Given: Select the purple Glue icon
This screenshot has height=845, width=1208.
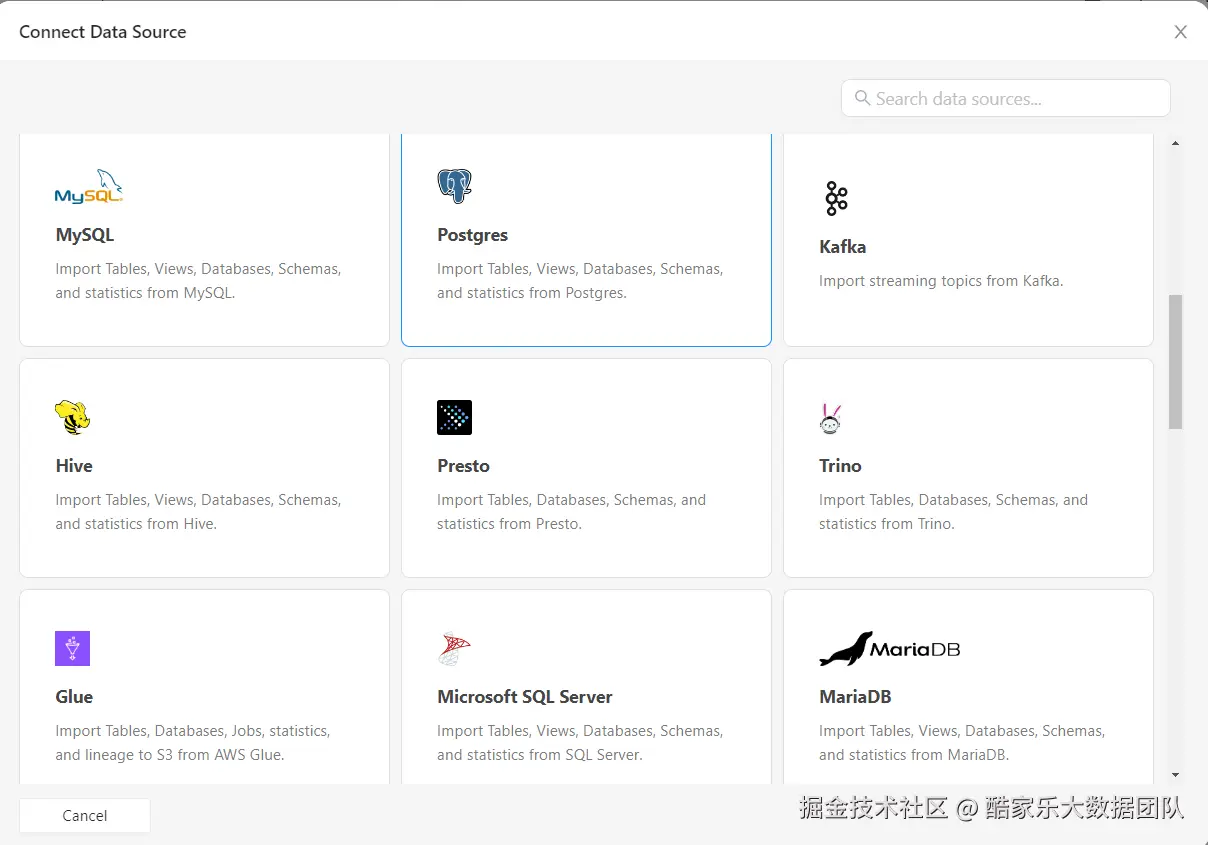Looking at the screenshot, I should point(72,648).
